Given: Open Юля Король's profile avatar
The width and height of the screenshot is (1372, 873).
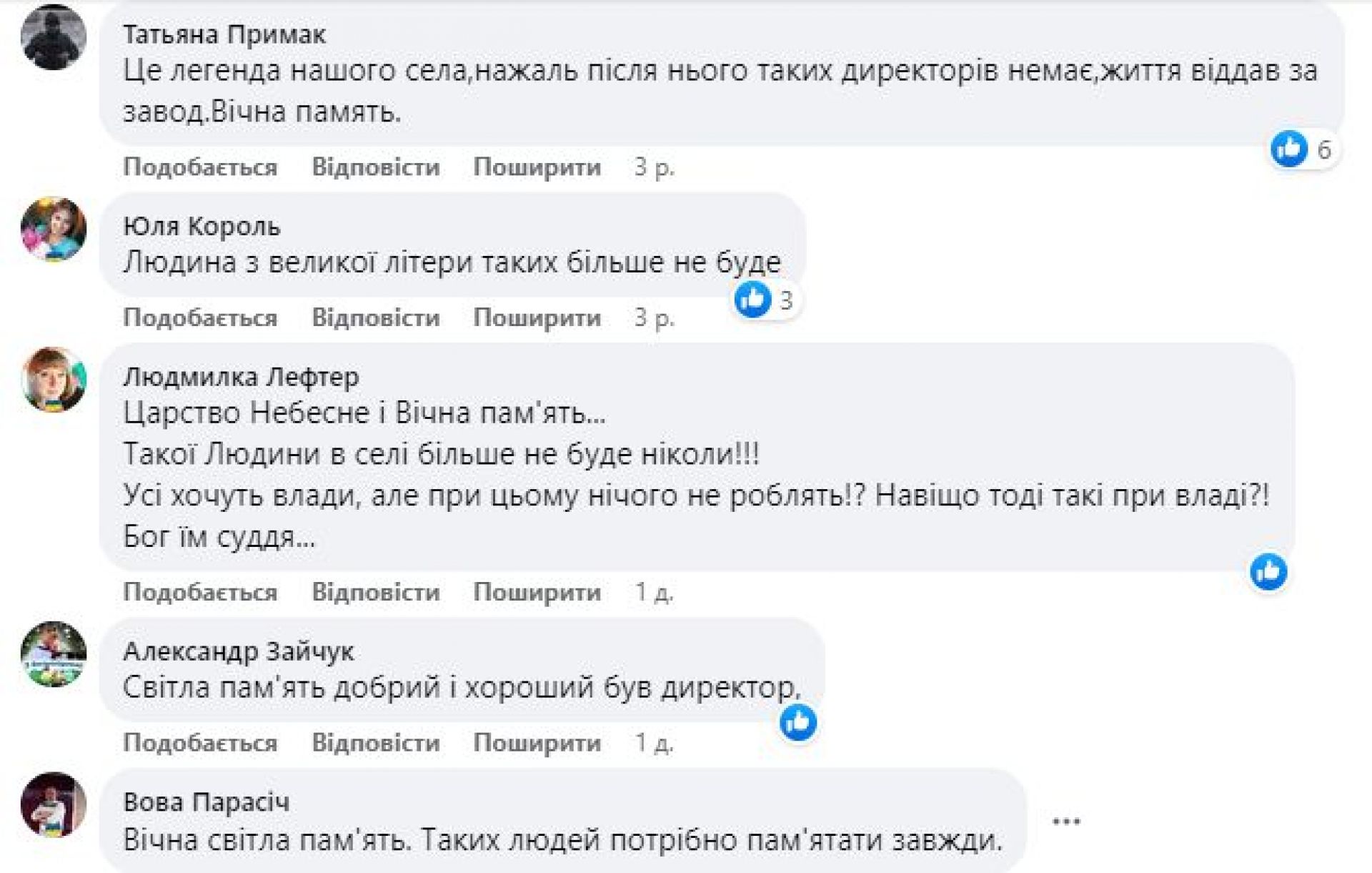Looking at the screenshot, I should click(54, 230).
